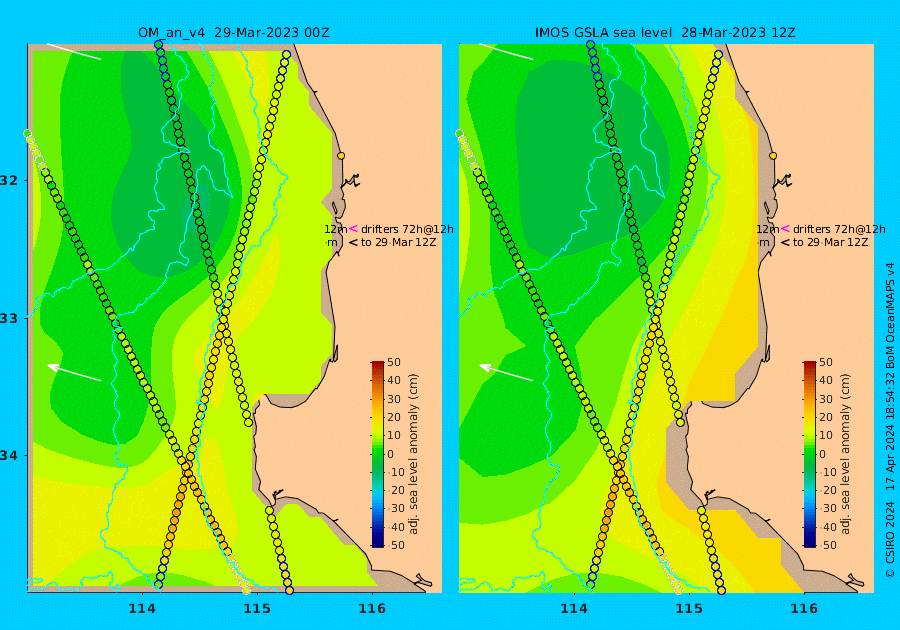Screen dimensions: 900x630
Task: Click 'drifters 72h@12h' legend text in right map
Action: tap(839, 229)
